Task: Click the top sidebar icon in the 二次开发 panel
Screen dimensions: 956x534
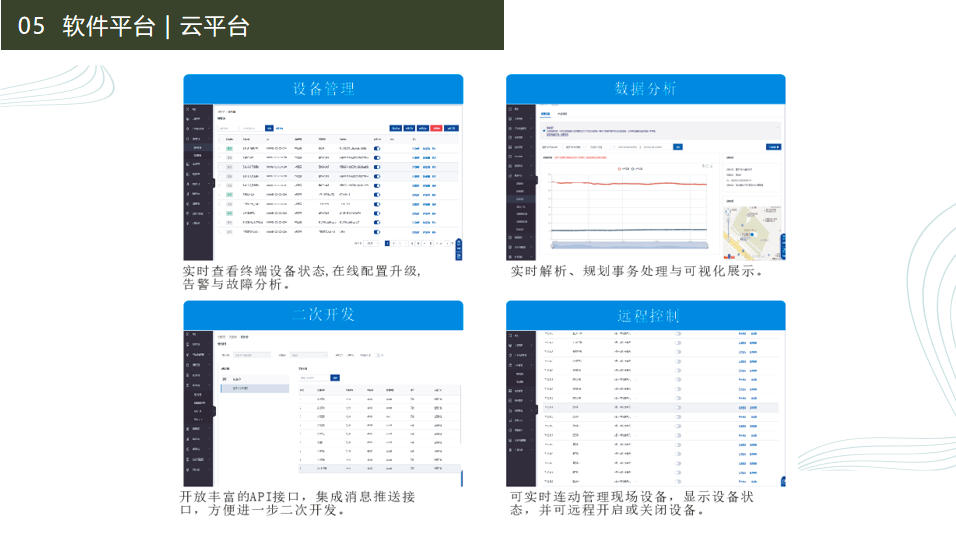Action: 189,335
